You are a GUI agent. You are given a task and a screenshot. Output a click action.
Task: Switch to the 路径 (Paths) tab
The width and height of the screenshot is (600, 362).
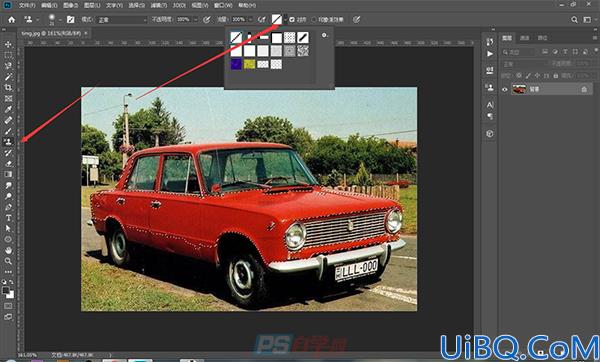tap(542, 38)
